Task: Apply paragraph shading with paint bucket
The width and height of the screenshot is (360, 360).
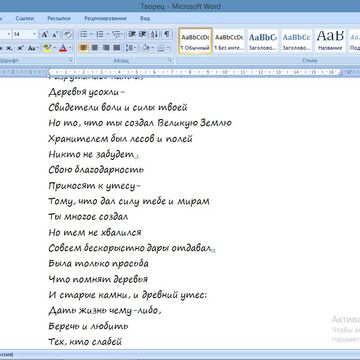Action: pos(146,48)
